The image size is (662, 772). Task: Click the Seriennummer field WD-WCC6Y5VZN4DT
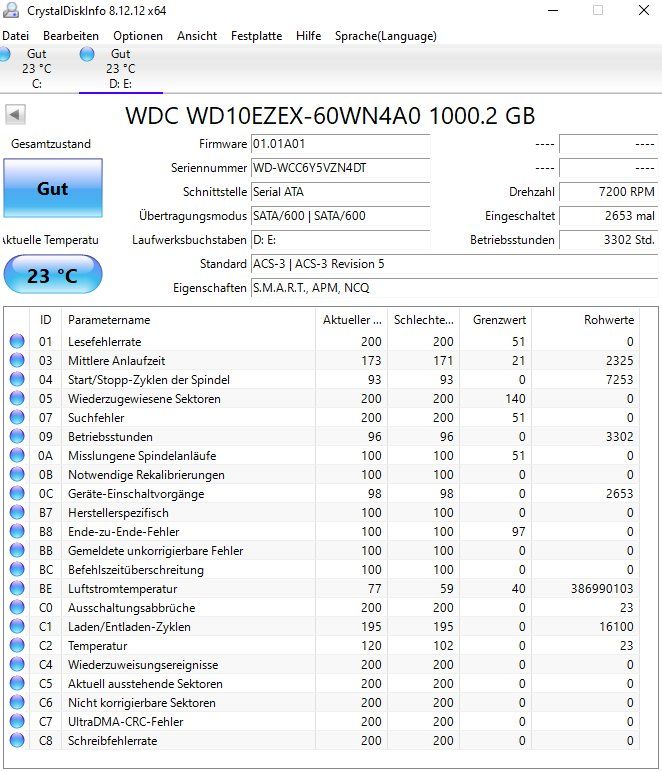pyautogui.click(x=340, y=168)
